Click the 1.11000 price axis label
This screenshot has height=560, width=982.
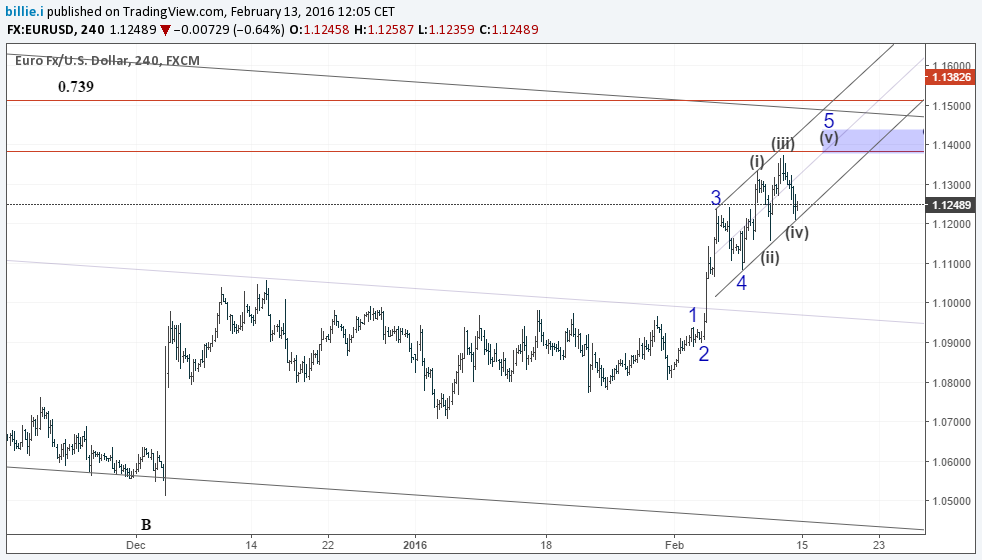[x=952, y=264]
